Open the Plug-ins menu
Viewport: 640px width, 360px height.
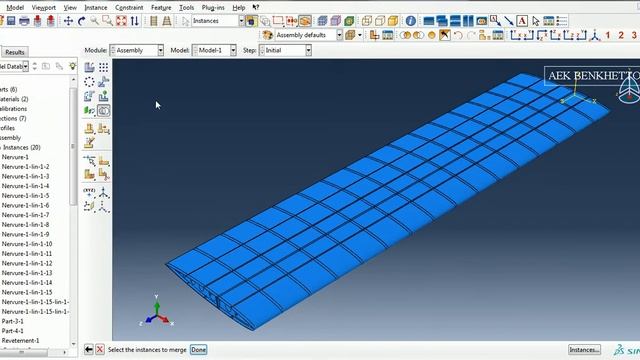pyautogui.click(x=213, y=7)
